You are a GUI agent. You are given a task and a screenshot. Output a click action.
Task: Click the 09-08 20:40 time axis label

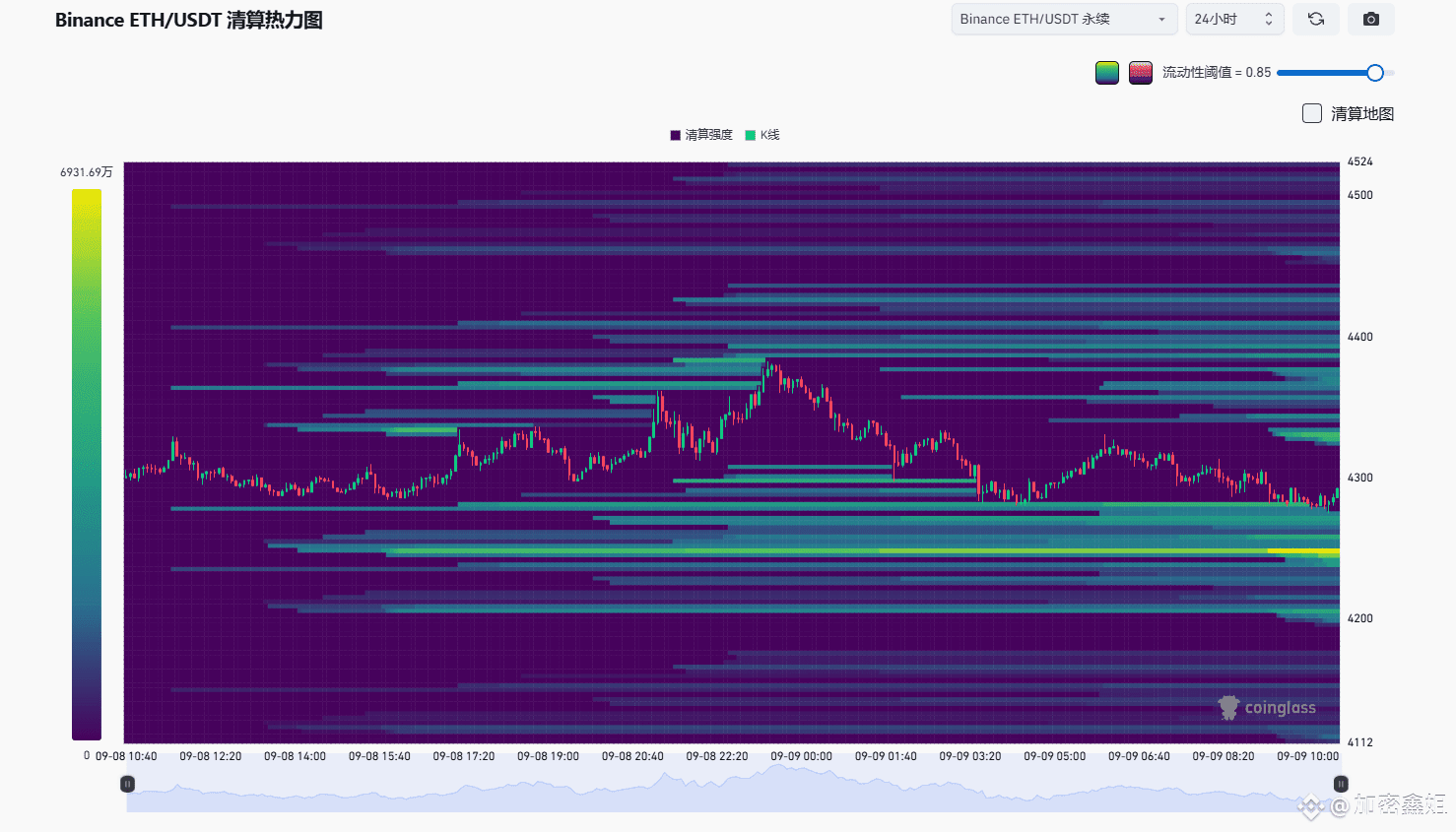[632, 756]
